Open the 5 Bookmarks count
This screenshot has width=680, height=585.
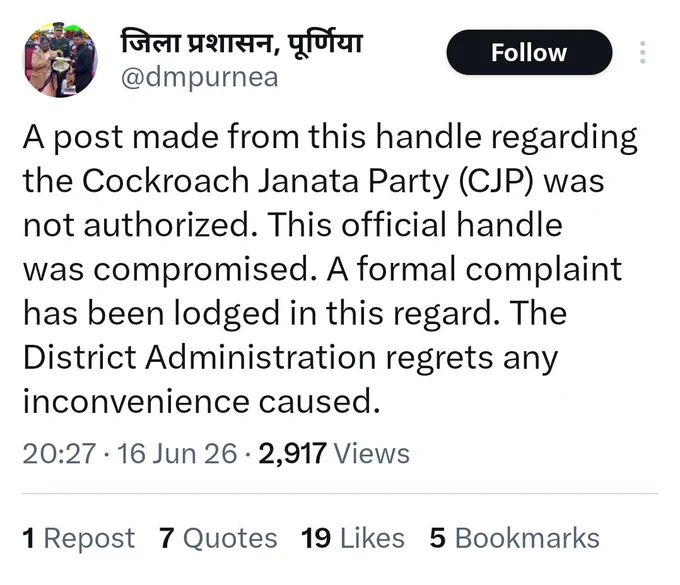(x=514, y=538)
